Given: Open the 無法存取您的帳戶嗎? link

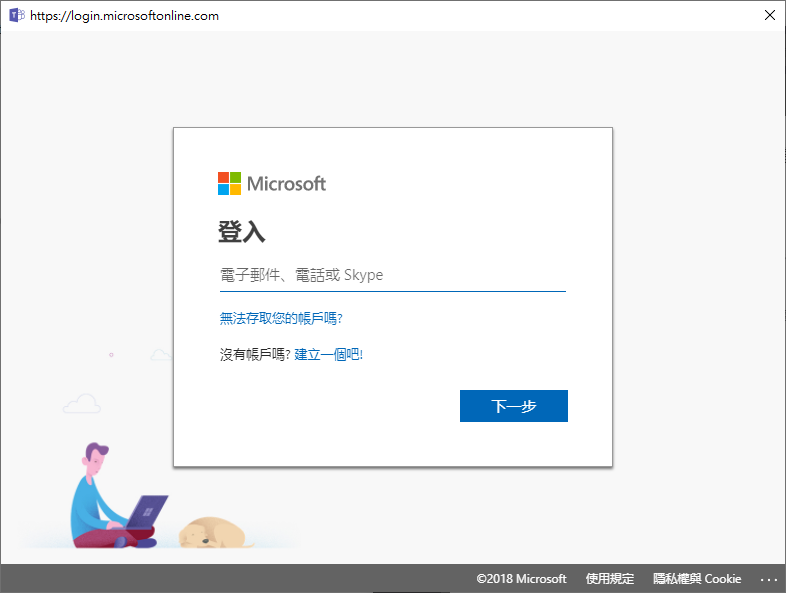Looking at the screenshot, I should pos(281,318).
